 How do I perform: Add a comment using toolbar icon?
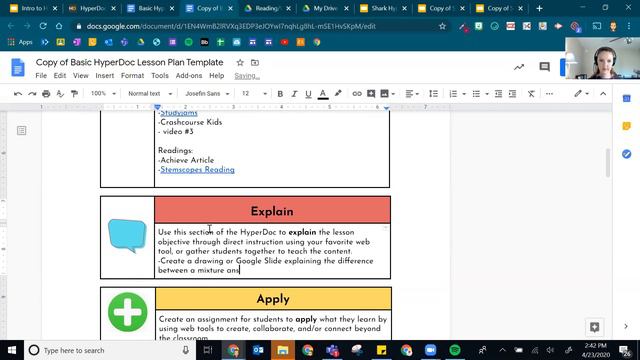pyautogui.click(x=371, y=94)
